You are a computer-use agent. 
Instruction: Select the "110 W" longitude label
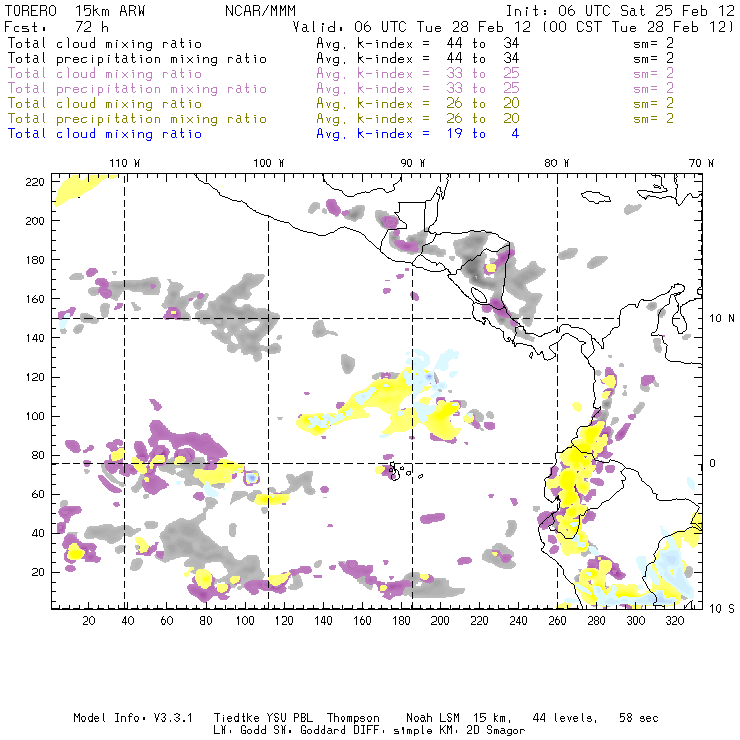pyautogui.click(x=125, y=163)
